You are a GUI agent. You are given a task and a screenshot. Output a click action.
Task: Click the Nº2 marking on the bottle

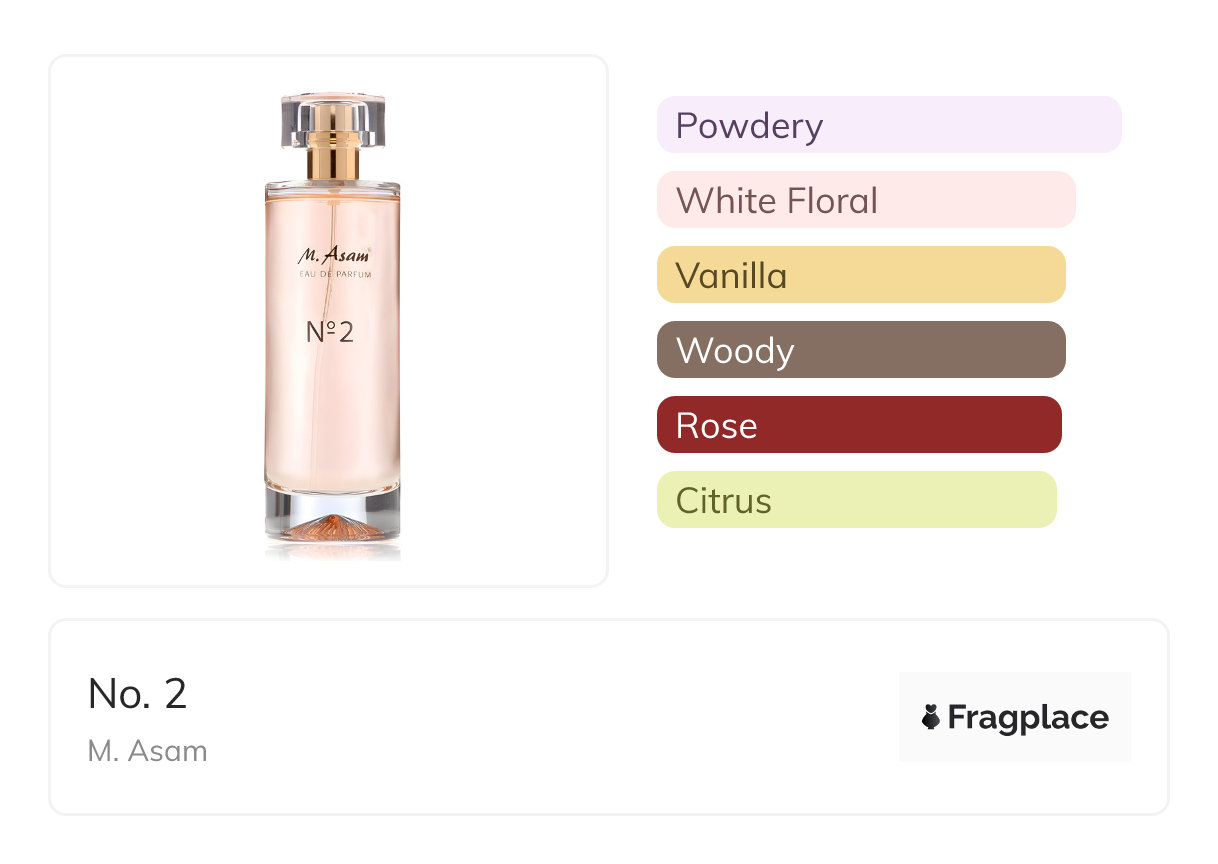pos(330,332)
